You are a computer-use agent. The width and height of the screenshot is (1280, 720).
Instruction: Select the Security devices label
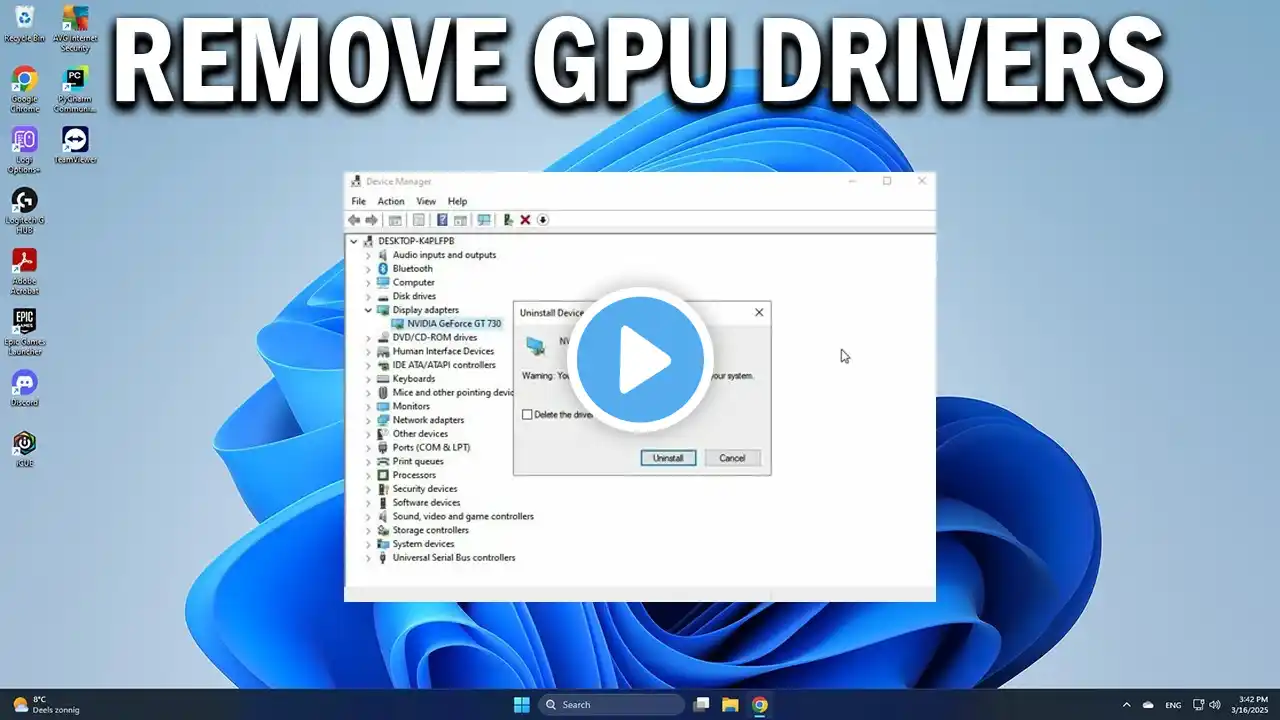425,489
